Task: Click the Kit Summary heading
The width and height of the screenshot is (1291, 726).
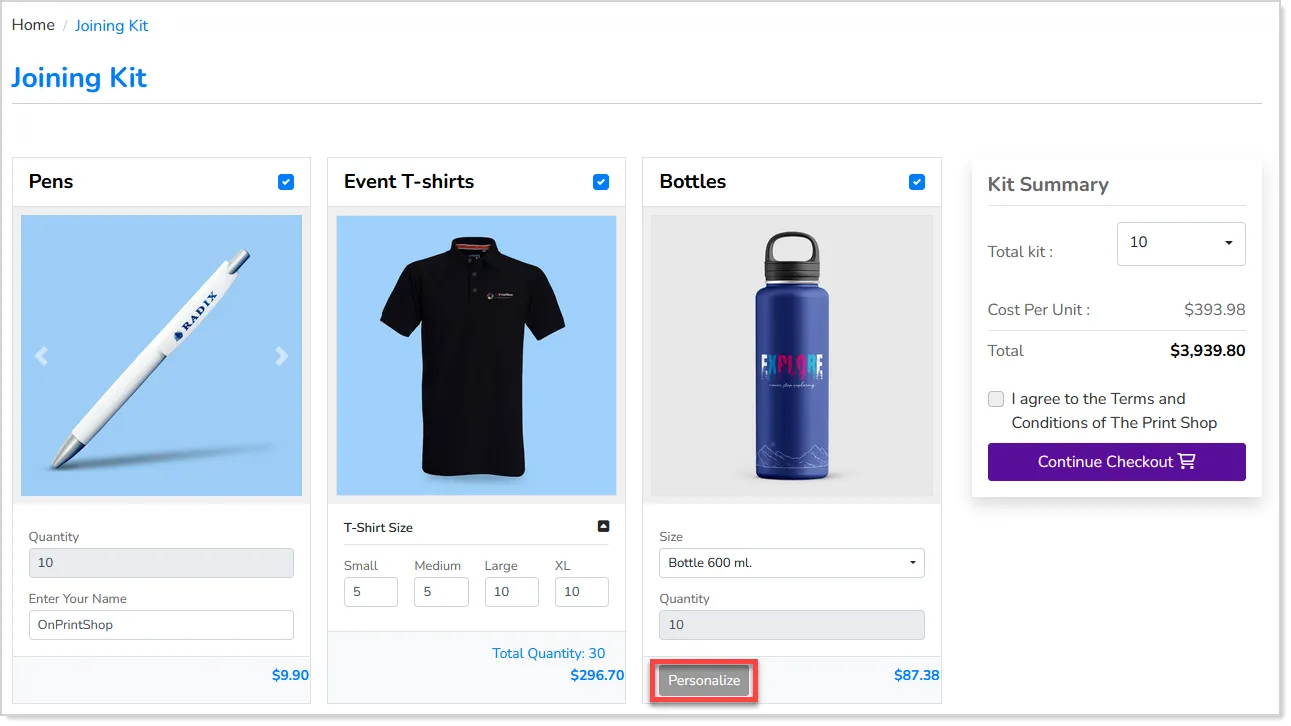Action: [1048, 184]
